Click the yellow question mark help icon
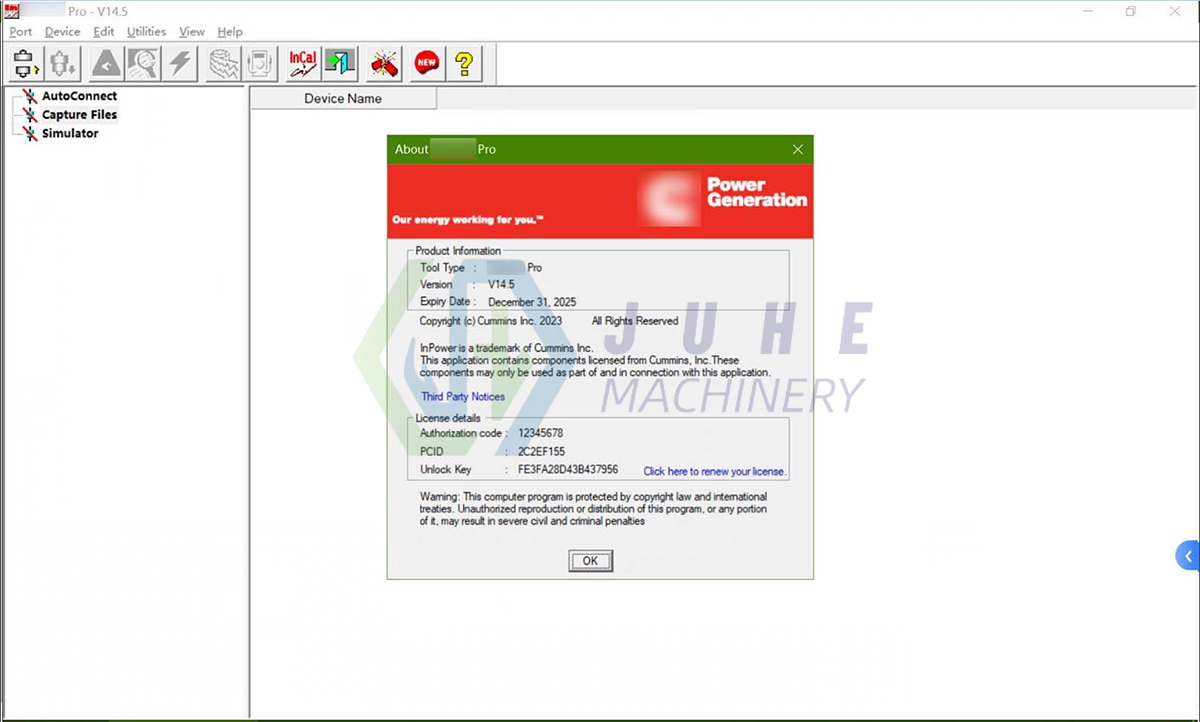This screenshot has width=1200, height=722. click(x=464, y=63)
